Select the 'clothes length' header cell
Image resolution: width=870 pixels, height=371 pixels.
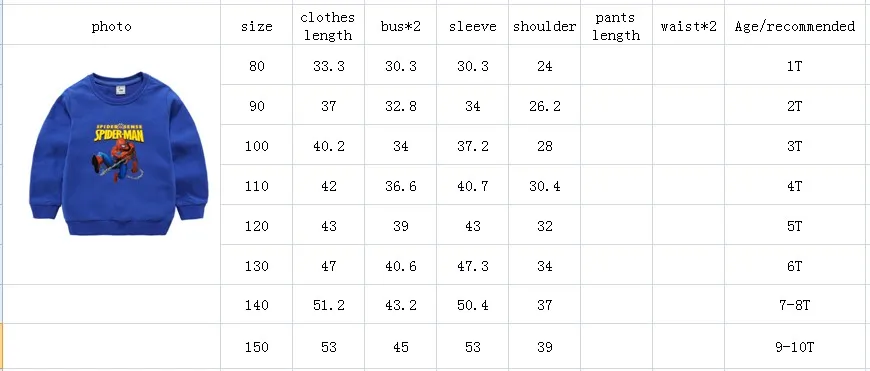tap(328, 26)
